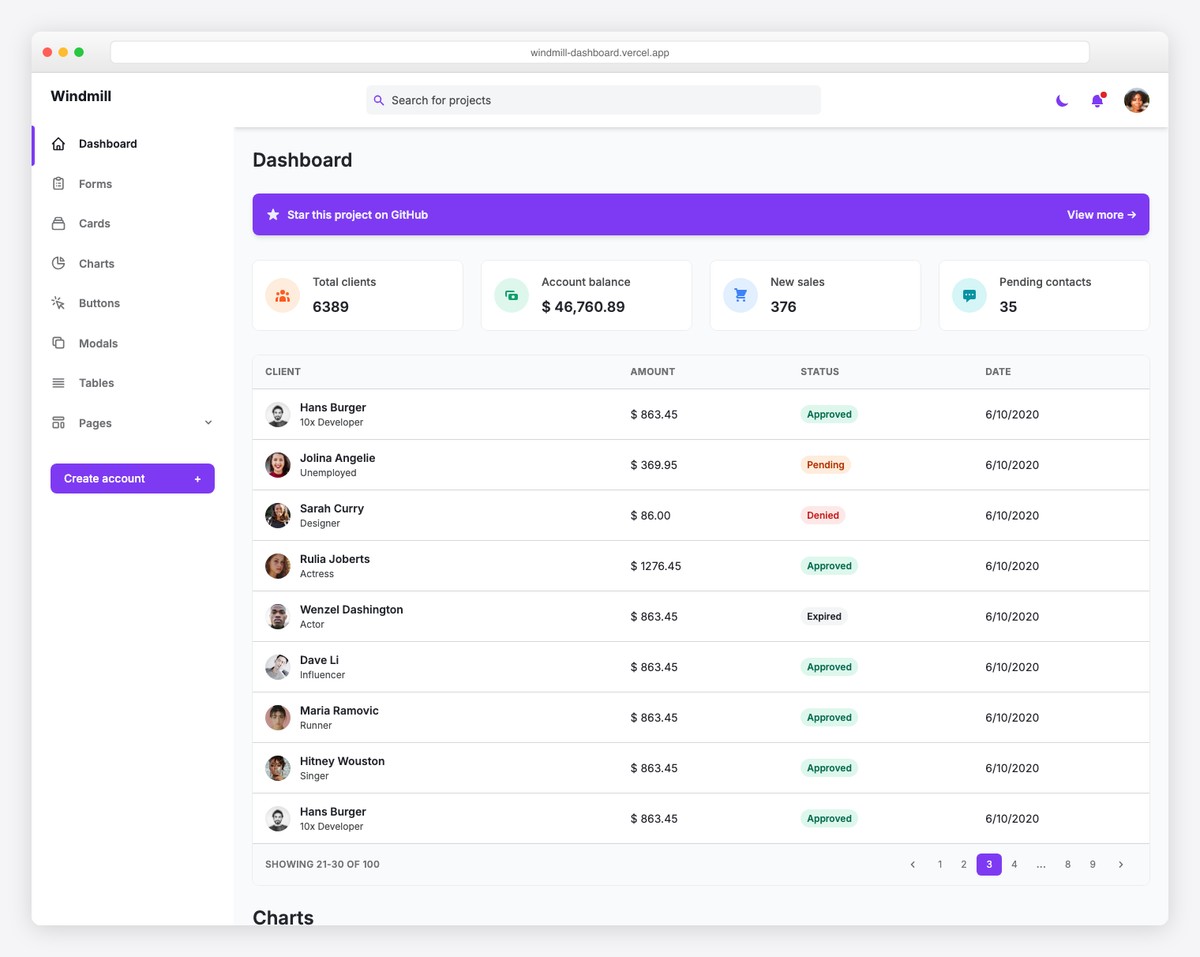Viewport: 1200px width, 957px height.
Task: Expand the Pages menu in sidebar
Action: coord(208,423)
